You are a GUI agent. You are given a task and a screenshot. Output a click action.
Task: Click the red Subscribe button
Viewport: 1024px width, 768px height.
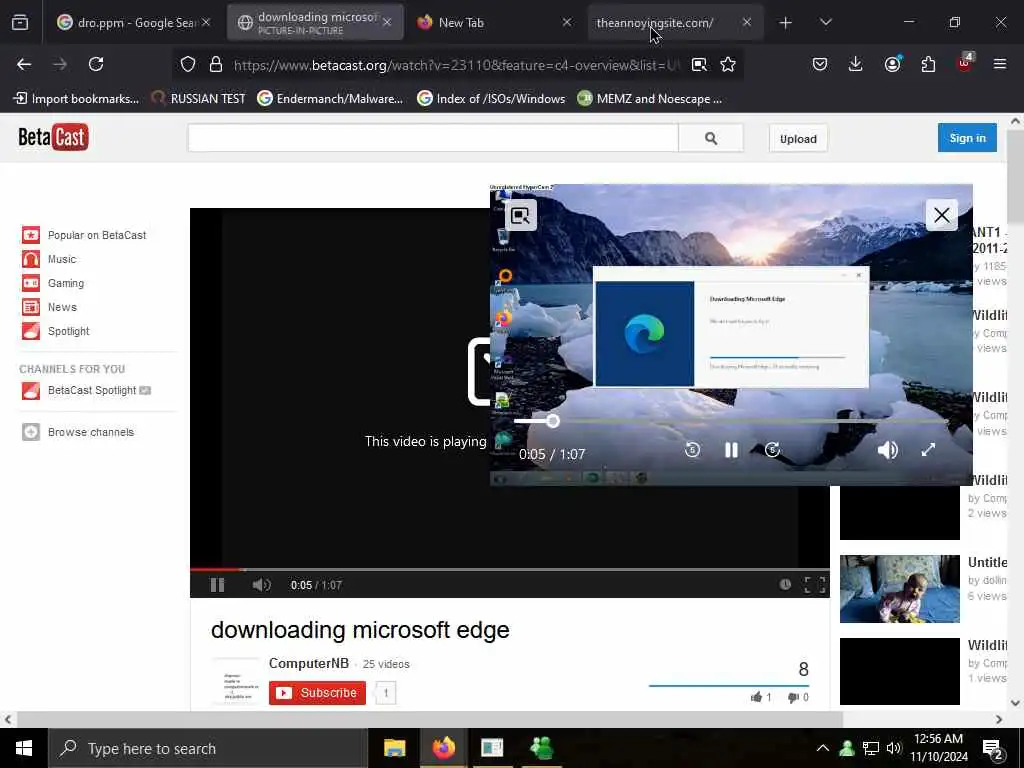pos(317,693)
